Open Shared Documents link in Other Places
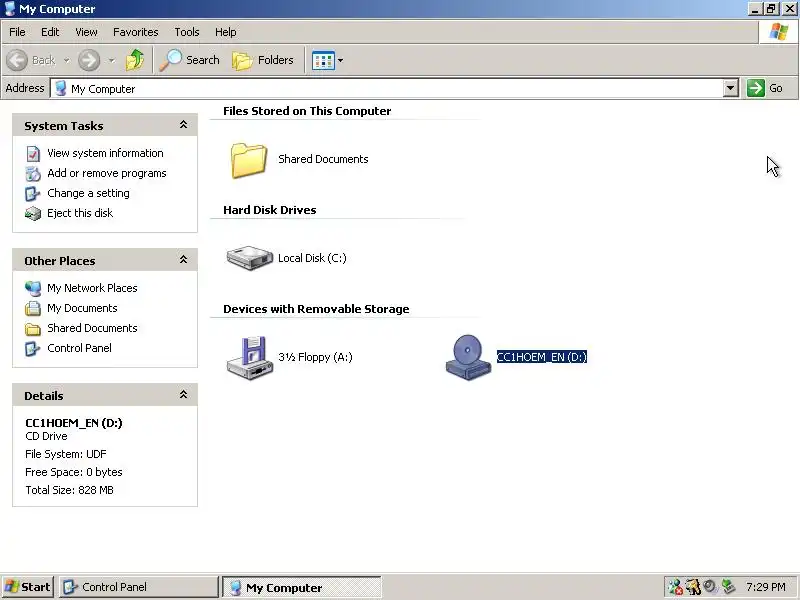 pos(92,328)
